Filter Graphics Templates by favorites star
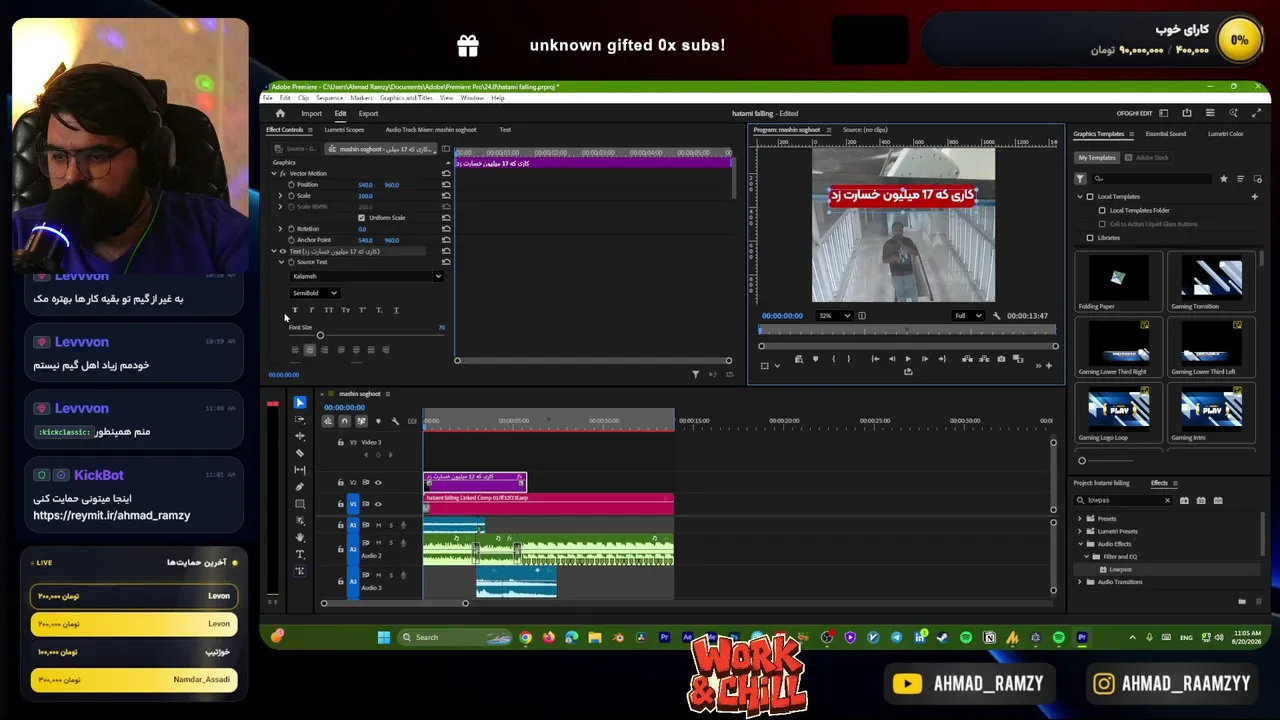The image size is (1280, 720). click(x=1223, y=179)
